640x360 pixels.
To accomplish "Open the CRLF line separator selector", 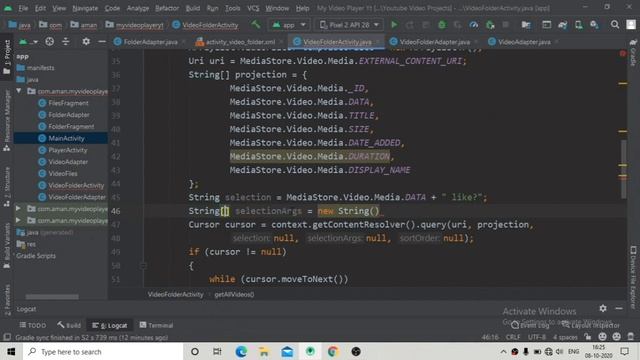I will 513,337.
